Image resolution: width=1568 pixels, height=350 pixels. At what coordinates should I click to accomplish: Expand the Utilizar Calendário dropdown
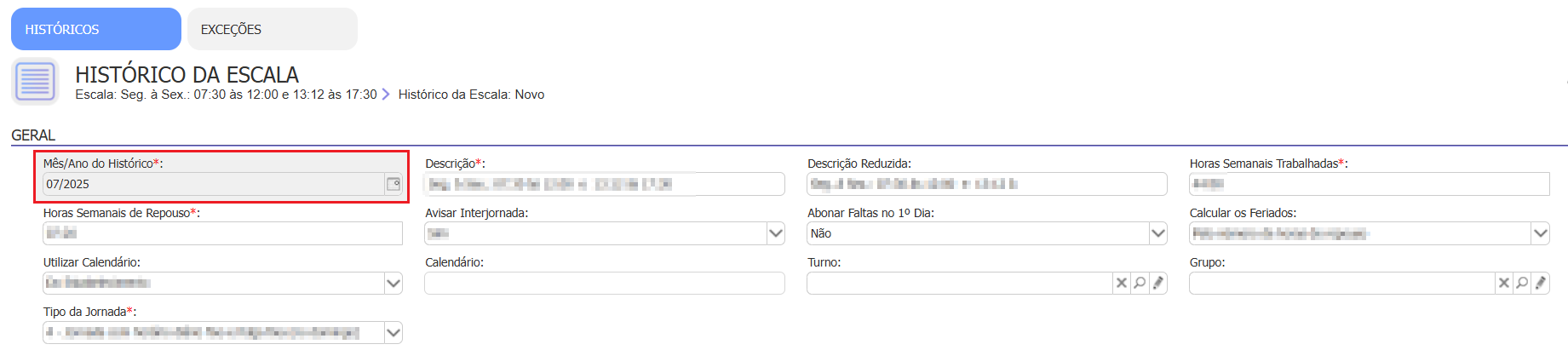393,283
